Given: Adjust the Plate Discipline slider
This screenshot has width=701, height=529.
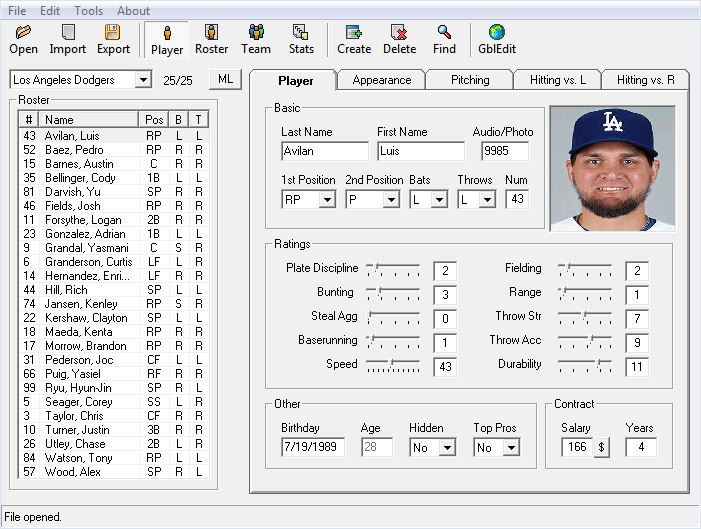Looking at the screenshot, I should coord(393,270).
